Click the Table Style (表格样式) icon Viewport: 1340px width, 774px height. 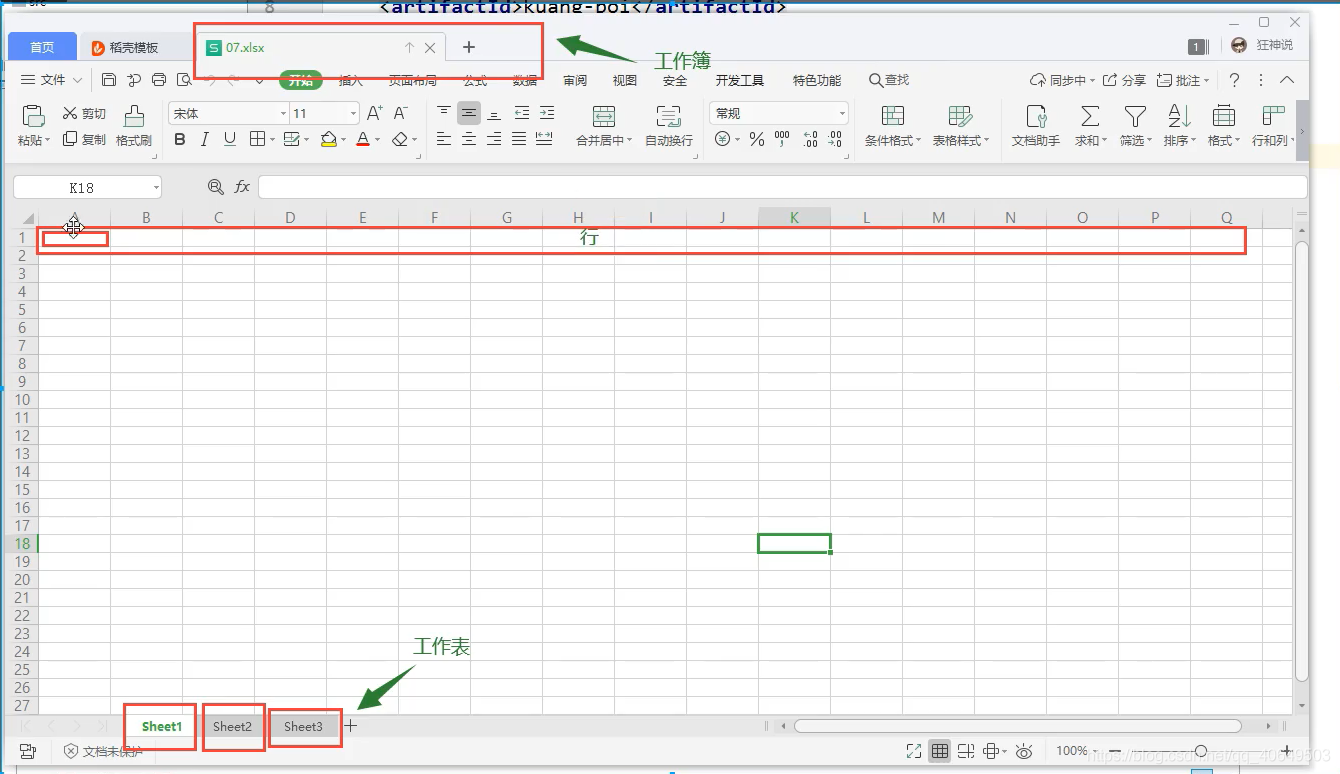[x=960, y=116]
